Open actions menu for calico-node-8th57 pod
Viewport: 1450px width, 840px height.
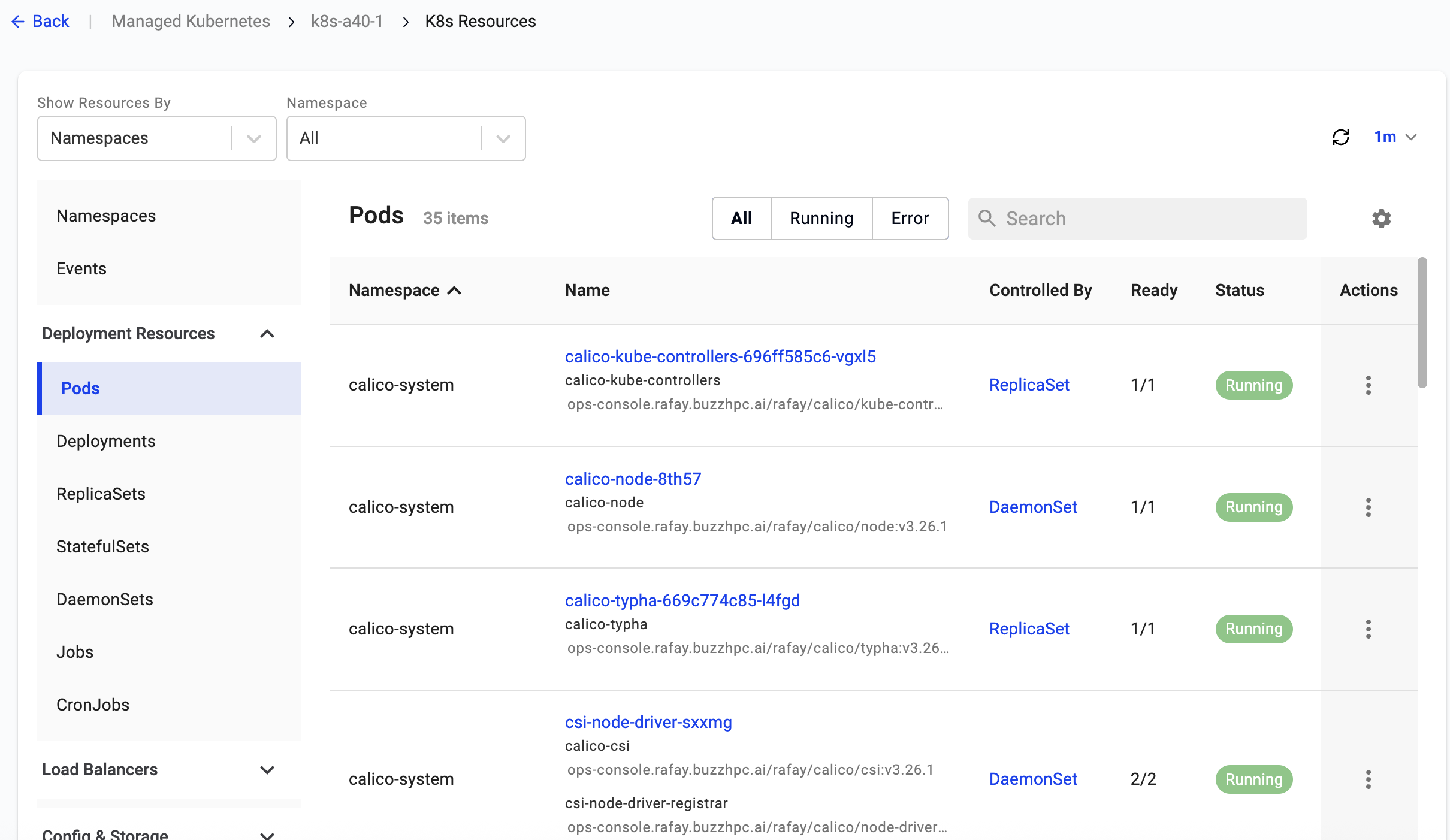pyautogui.click(x=1368, y=507)
